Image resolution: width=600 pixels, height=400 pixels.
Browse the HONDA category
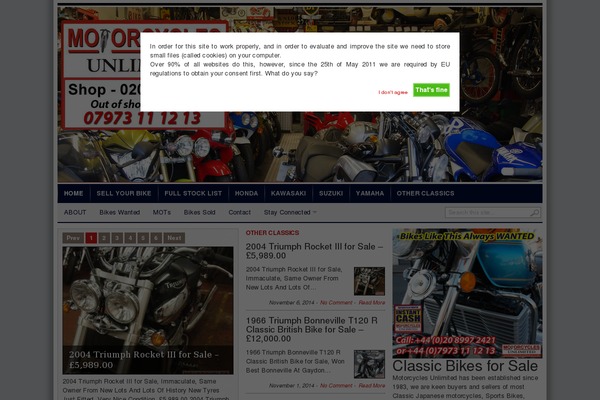[x=246, y=193]
